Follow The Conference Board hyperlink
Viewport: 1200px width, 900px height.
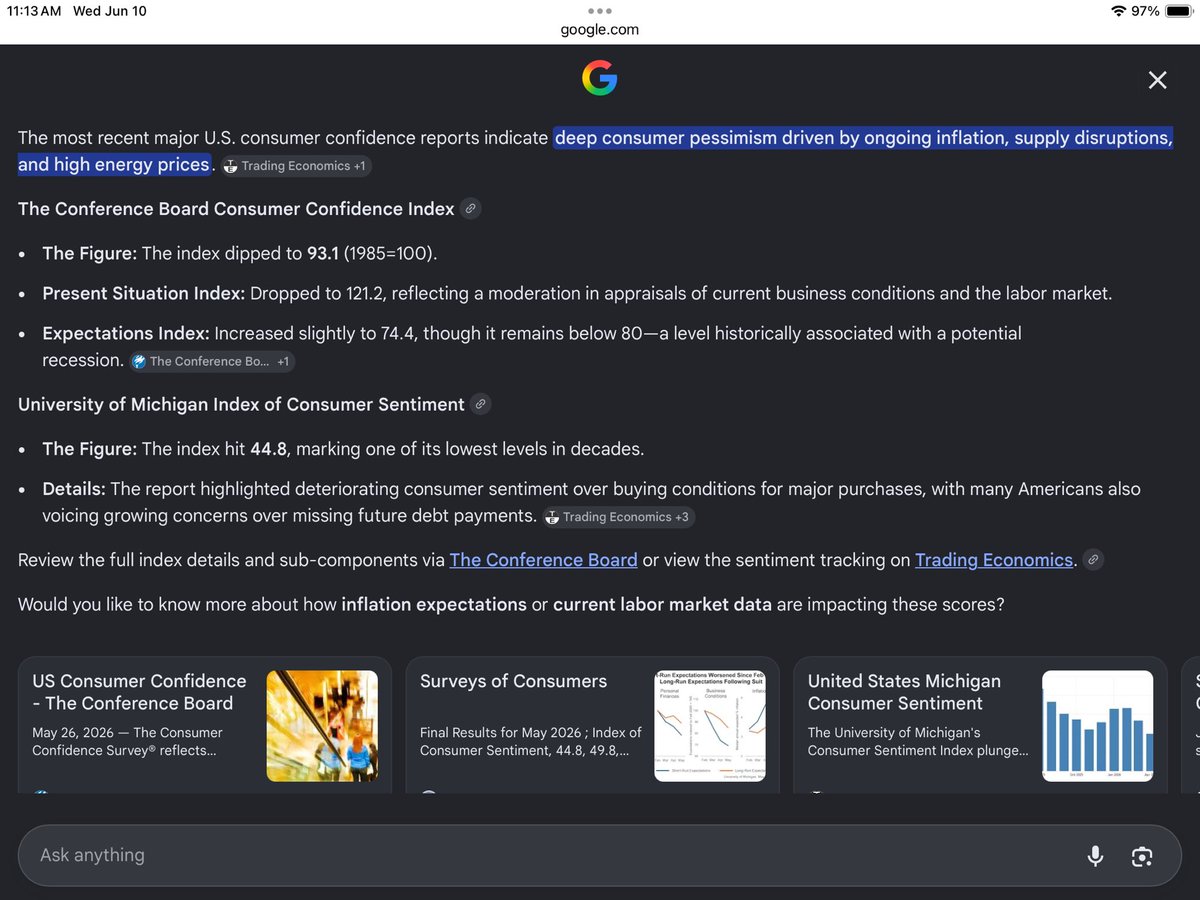pos(543,560)
